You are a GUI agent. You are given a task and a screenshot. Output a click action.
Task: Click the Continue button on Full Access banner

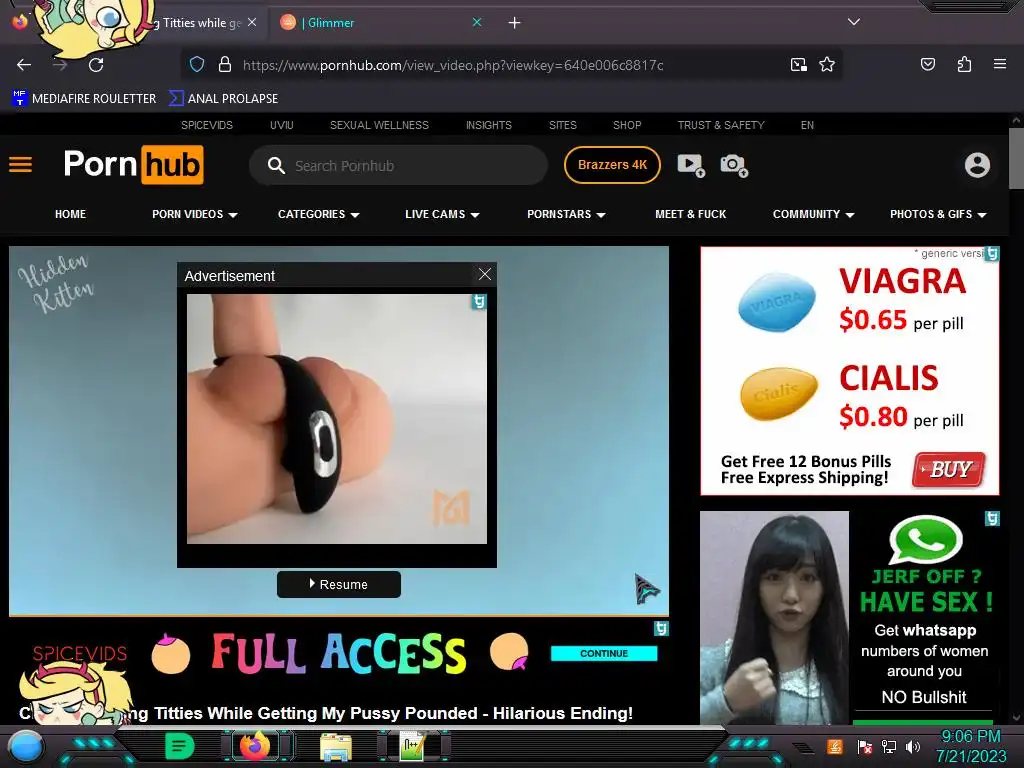coord(604,653)
